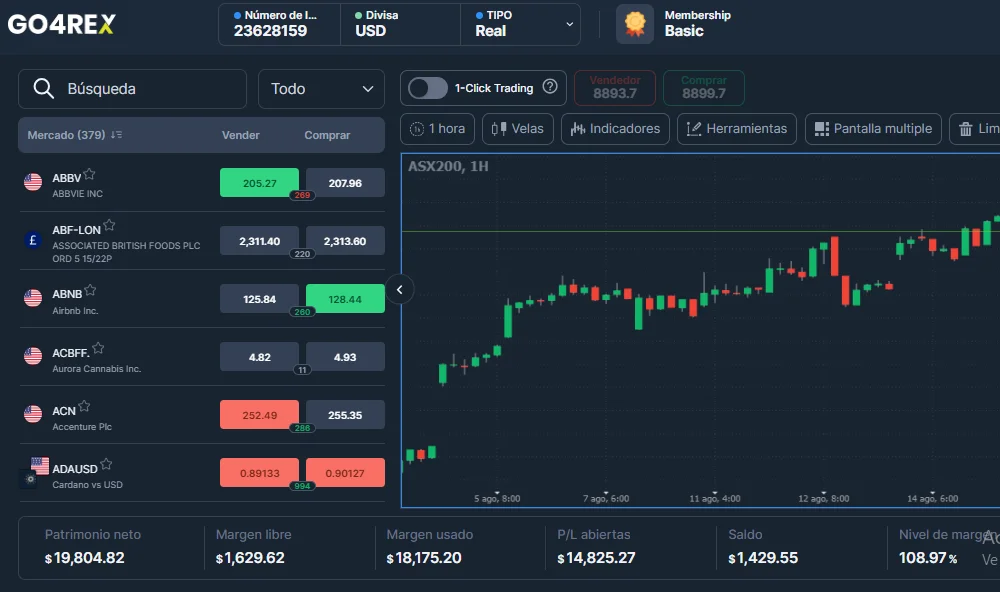Click the Divisa USD field
The height and width of the screenshot is (592, 1000).
[401, 24]
